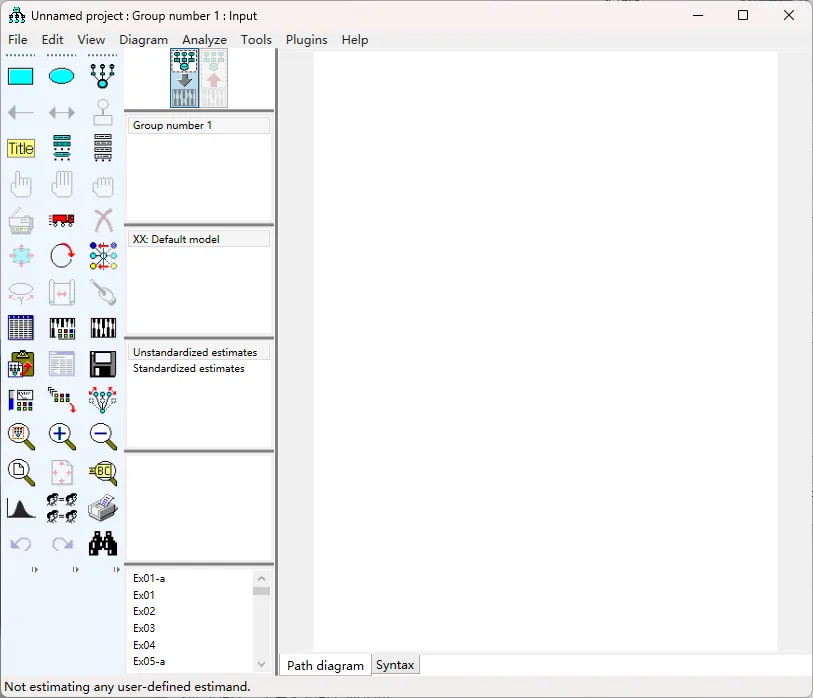Open Object properties icon
Viewport: 813px width, 698px height.
point(21,400)
